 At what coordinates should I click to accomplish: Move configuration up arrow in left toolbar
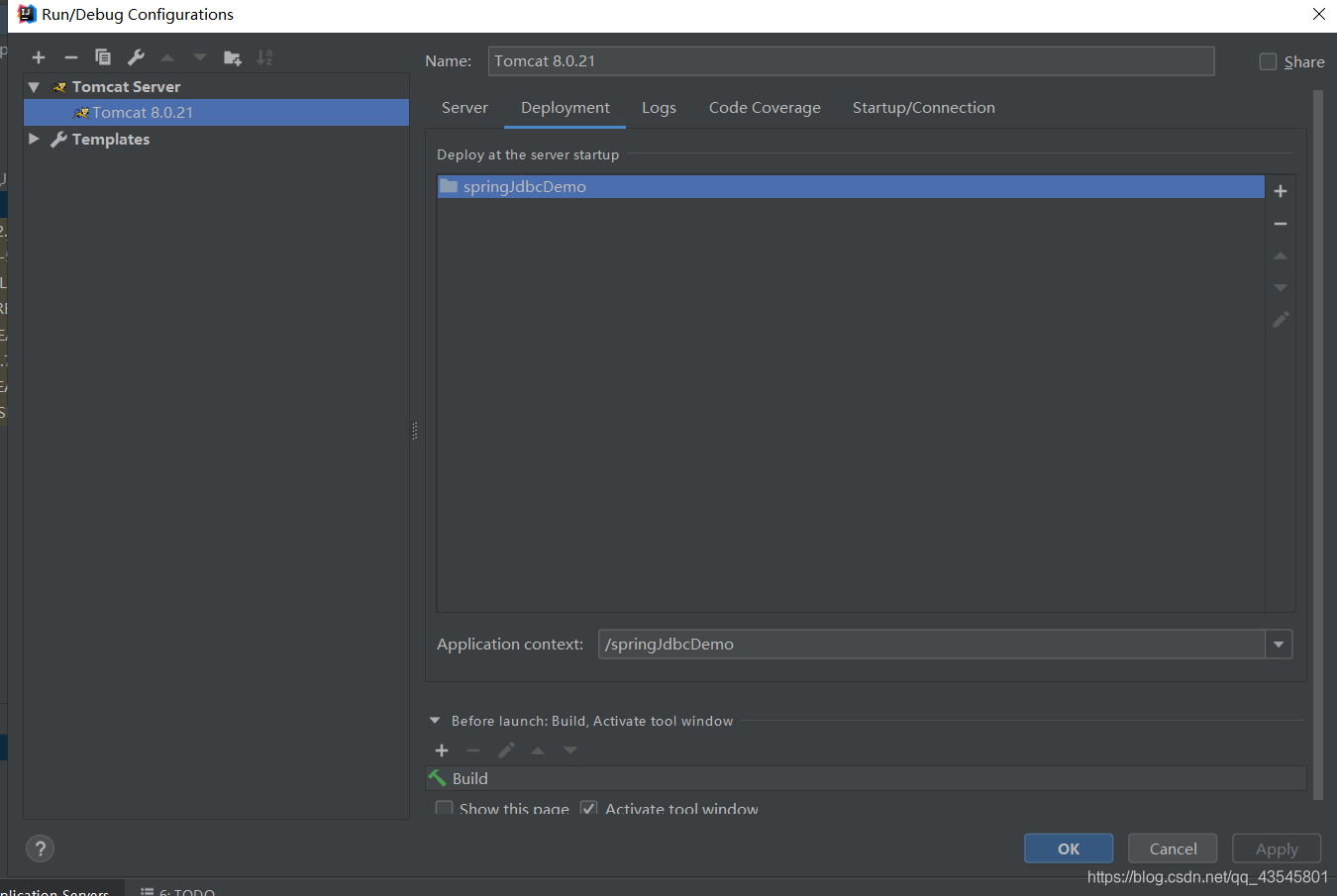tap(167, 57)
